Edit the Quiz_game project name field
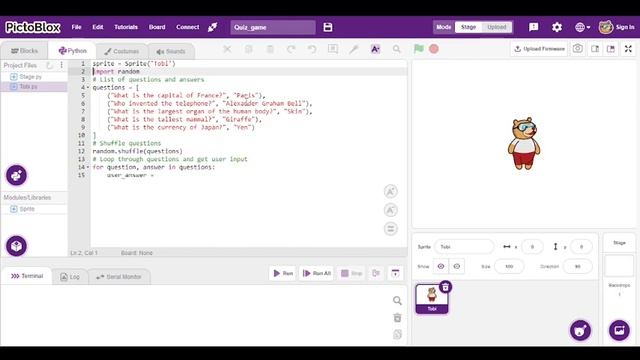Screen dimensions: 640x360 pos(273,27)
